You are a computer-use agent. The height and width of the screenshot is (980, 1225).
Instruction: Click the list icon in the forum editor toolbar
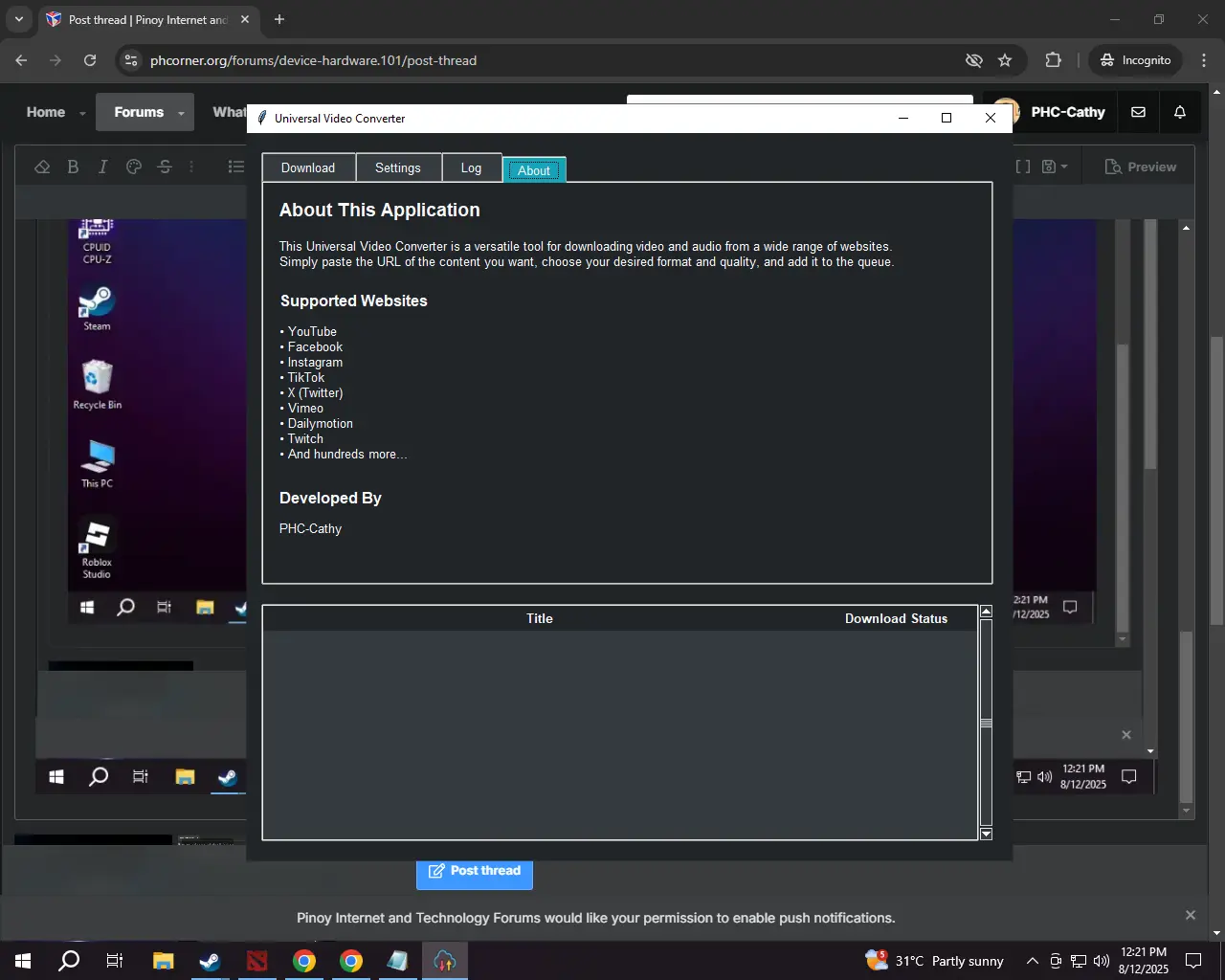point(235,167)
